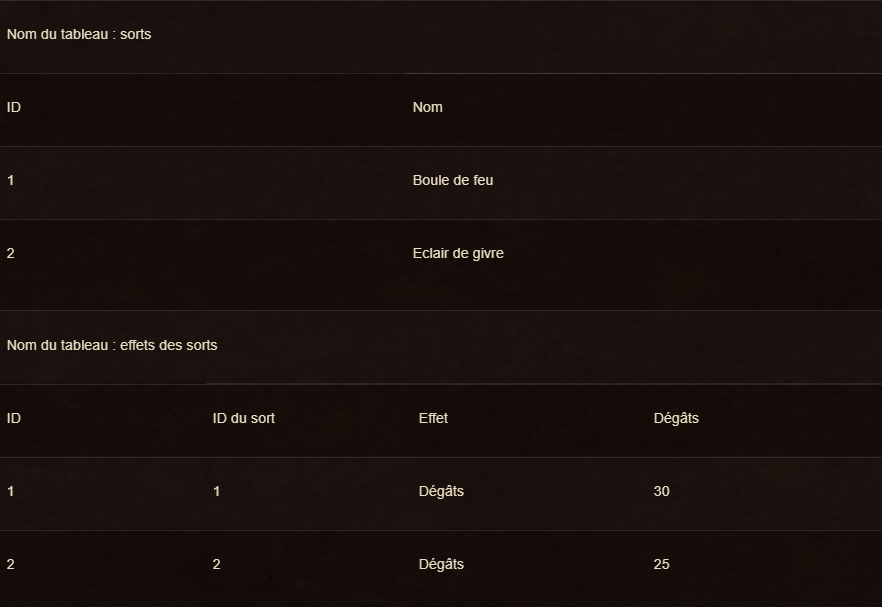Screen dimensions: 882x607
Task: Select the Effet cell in the 30-damage row
Action: pyautogui.click(x=441, y=491)
